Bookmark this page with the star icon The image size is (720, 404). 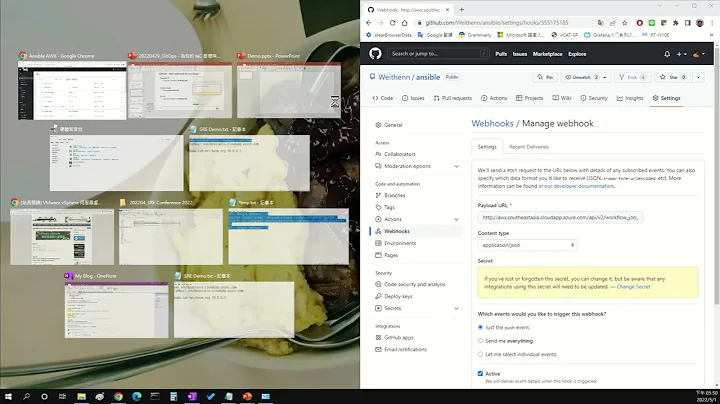[624, 22]
